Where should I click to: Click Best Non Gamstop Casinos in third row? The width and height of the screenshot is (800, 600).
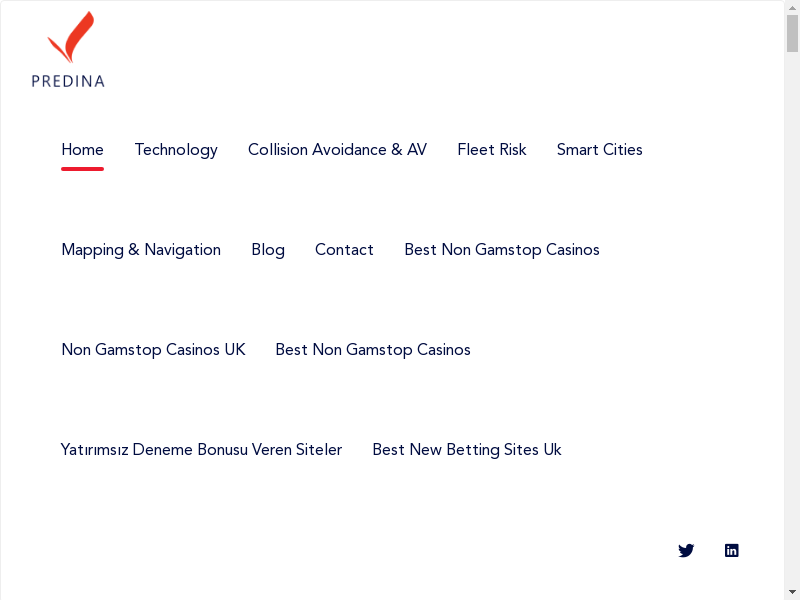click(x=373, y=350)
